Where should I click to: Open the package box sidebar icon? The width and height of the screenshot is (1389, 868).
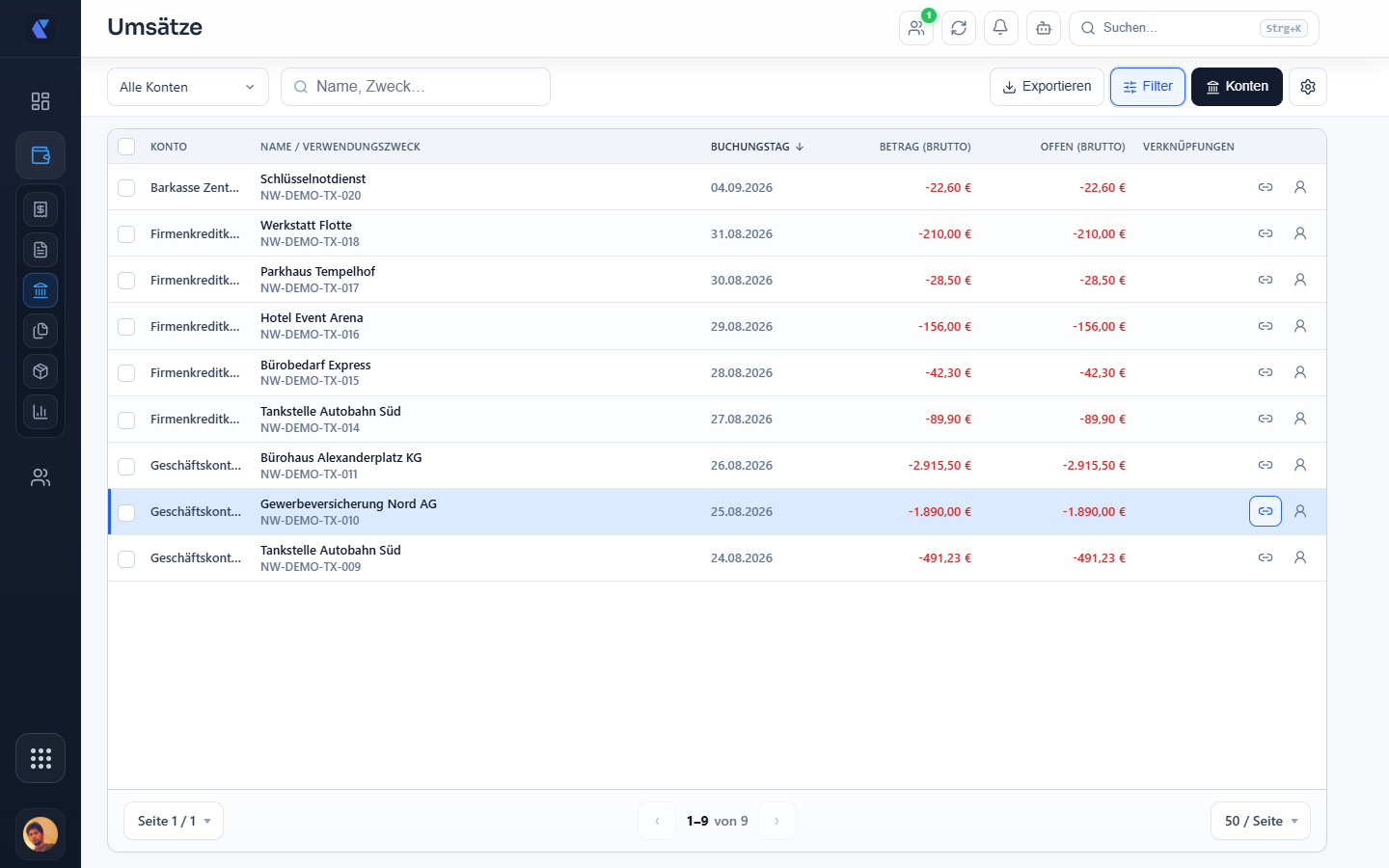[x=41, y=371]
